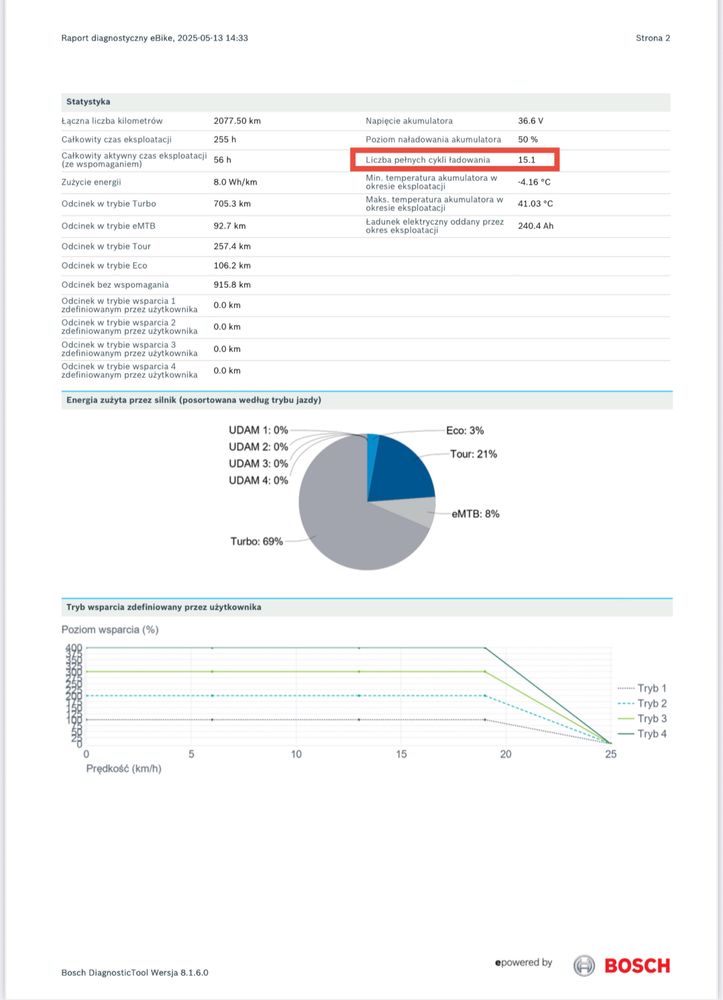This screenshot has height=1000, width=723.
Task: Click the 'eMTB: 8%' pie label
Action: tap(476, 513)
